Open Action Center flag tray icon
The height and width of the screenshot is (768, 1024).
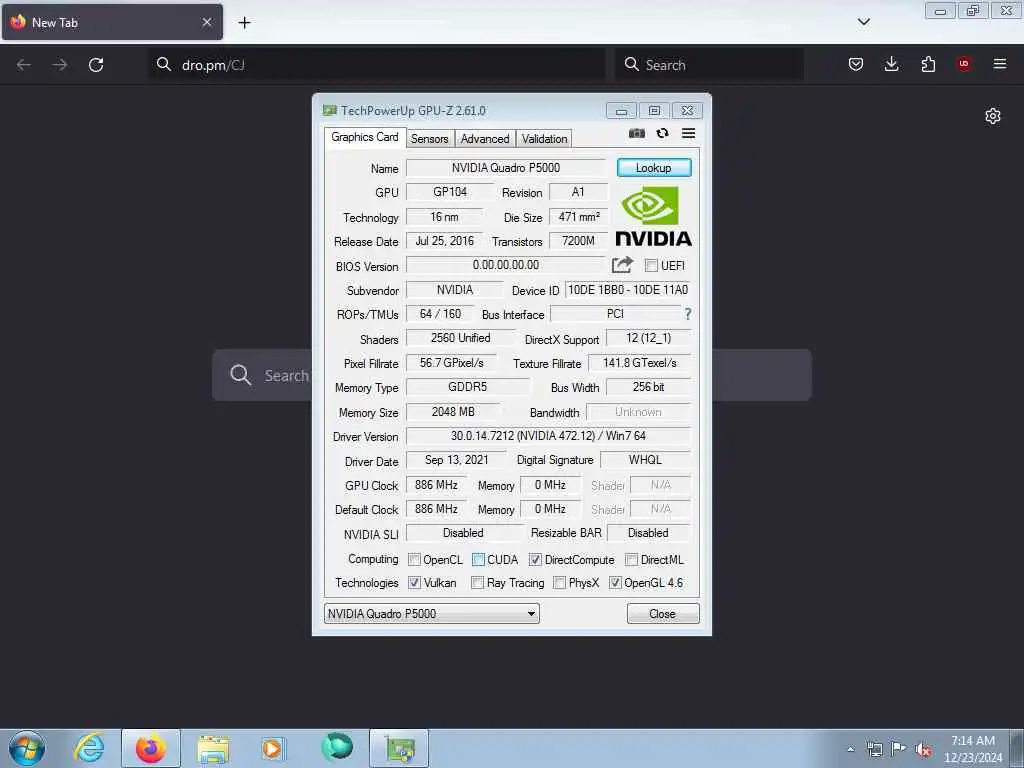click(x=899, y=749)
